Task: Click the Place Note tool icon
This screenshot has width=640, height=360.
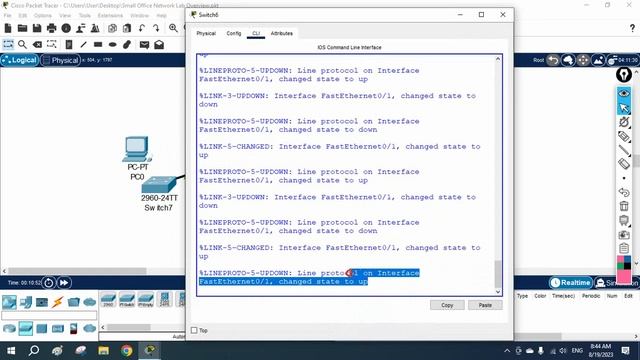Action: 69,44
